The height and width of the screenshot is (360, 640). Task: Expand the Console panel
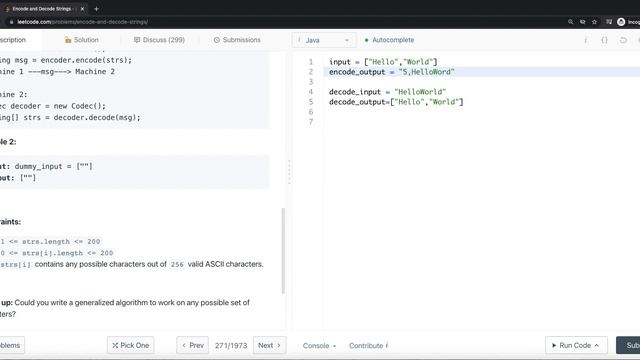[319, 346]
